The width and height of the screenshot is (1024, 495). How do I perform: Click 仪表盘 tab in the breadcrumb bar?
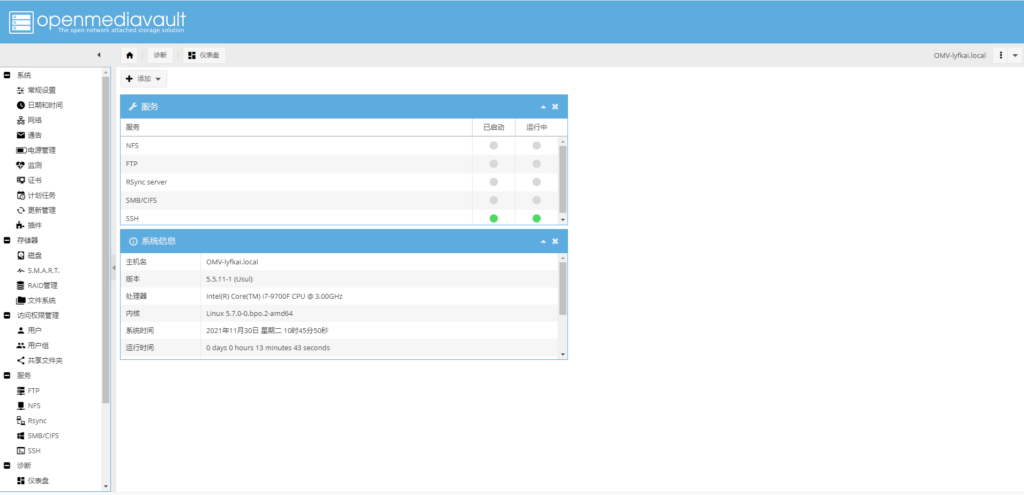[204, 55]
